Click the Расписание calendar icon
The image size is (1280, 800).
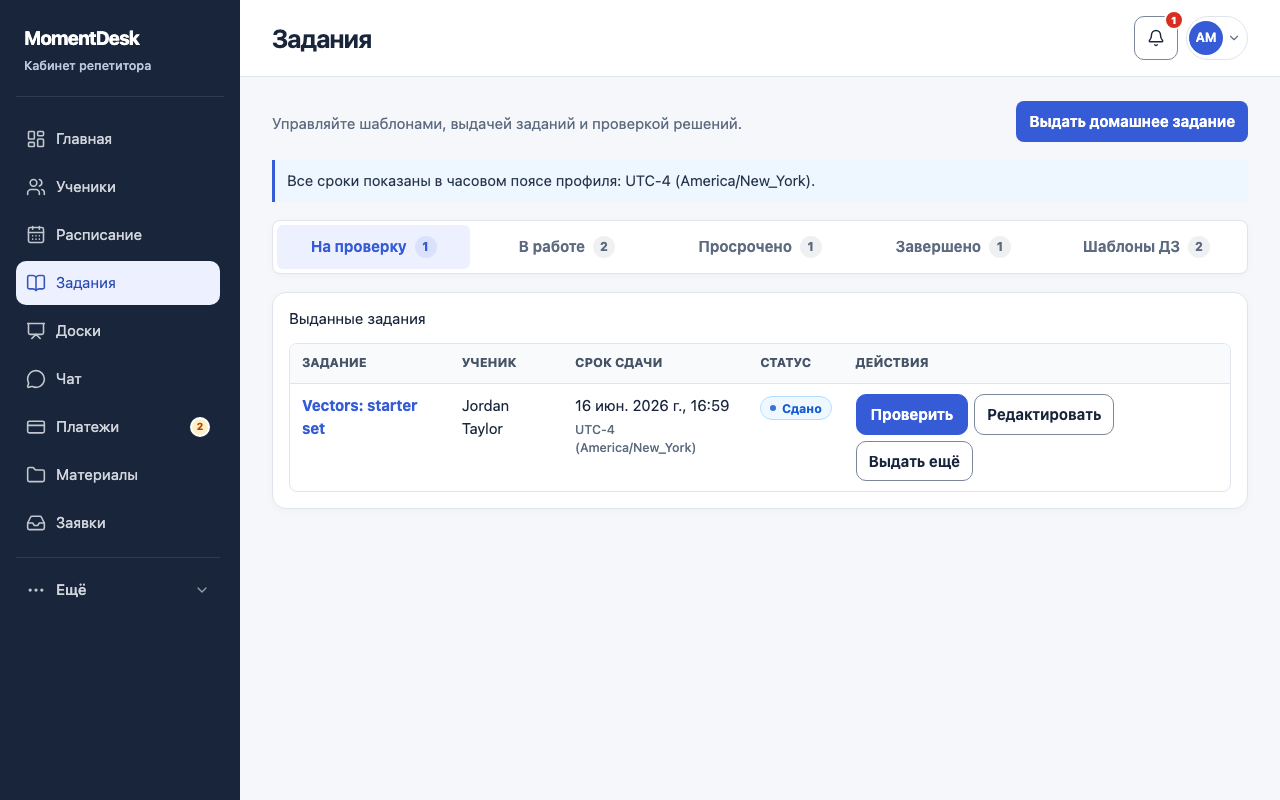[x=36, y=235]
